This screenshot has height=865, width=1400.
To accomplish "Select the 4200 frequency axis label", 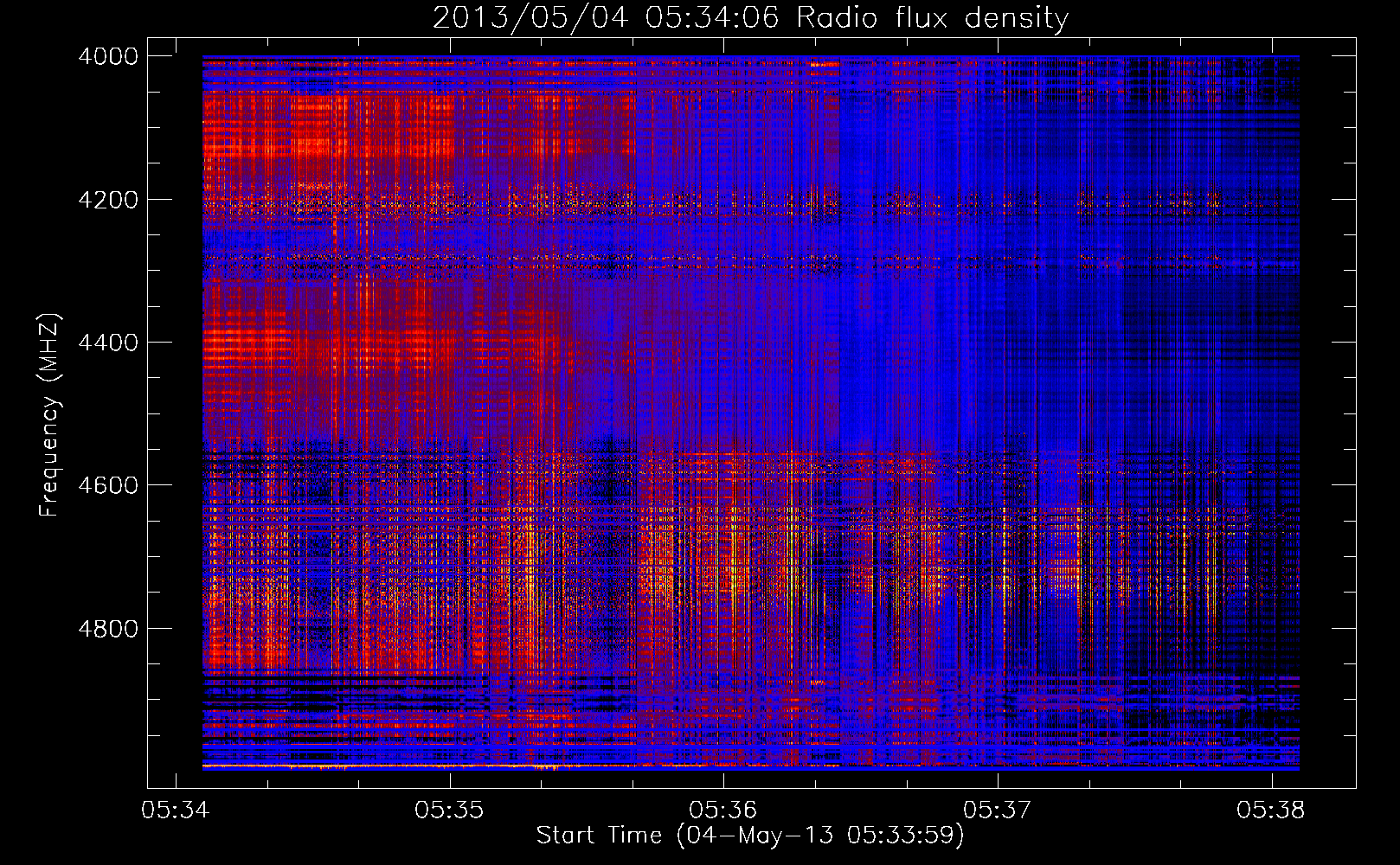I will tap(108, 200).
